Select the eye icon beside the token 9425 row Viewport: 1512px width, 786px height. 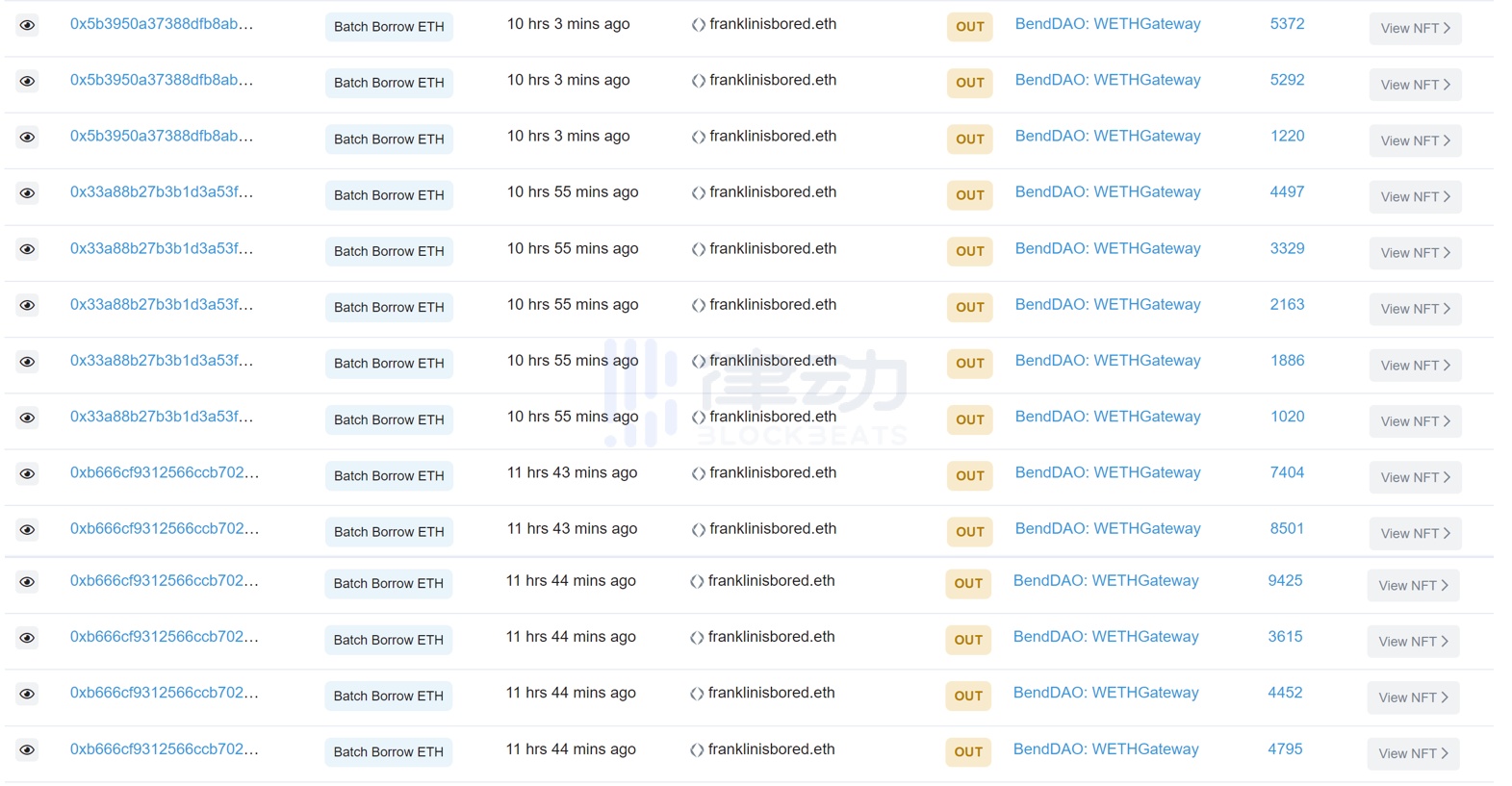pos(27,582)
